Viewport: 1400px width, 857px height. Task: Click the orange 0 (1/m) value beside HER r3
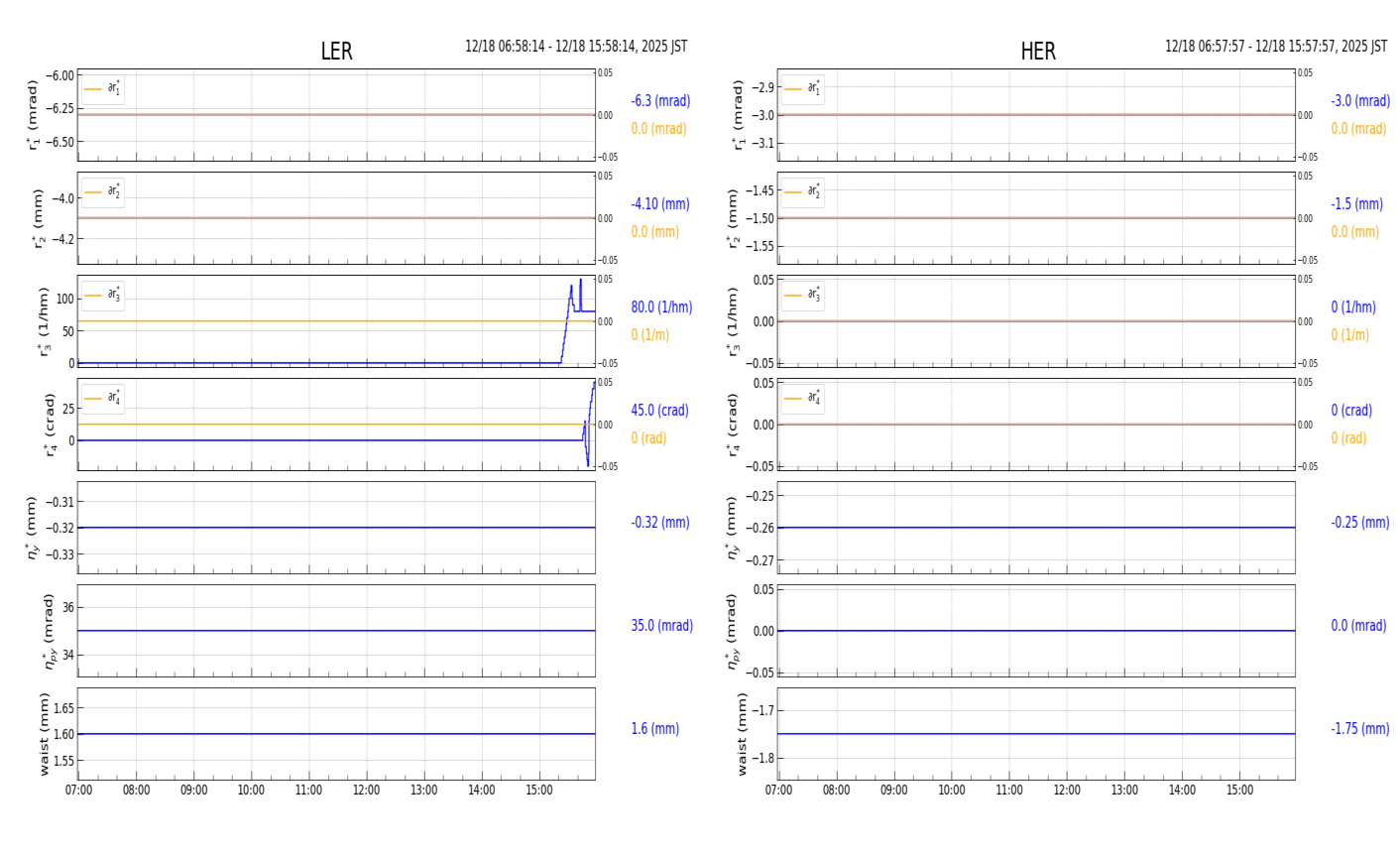pos(1350,335)
